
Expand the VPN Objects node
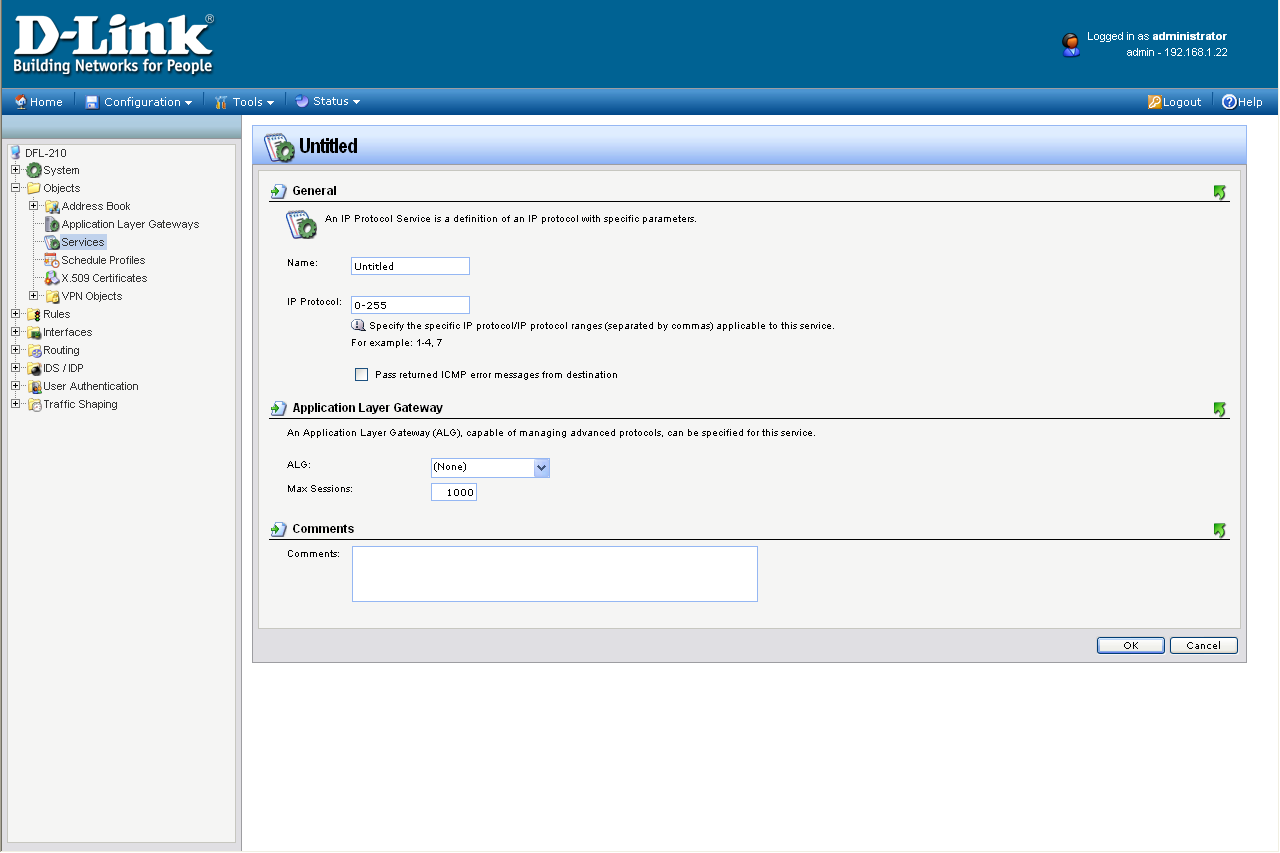coord(34,296)
